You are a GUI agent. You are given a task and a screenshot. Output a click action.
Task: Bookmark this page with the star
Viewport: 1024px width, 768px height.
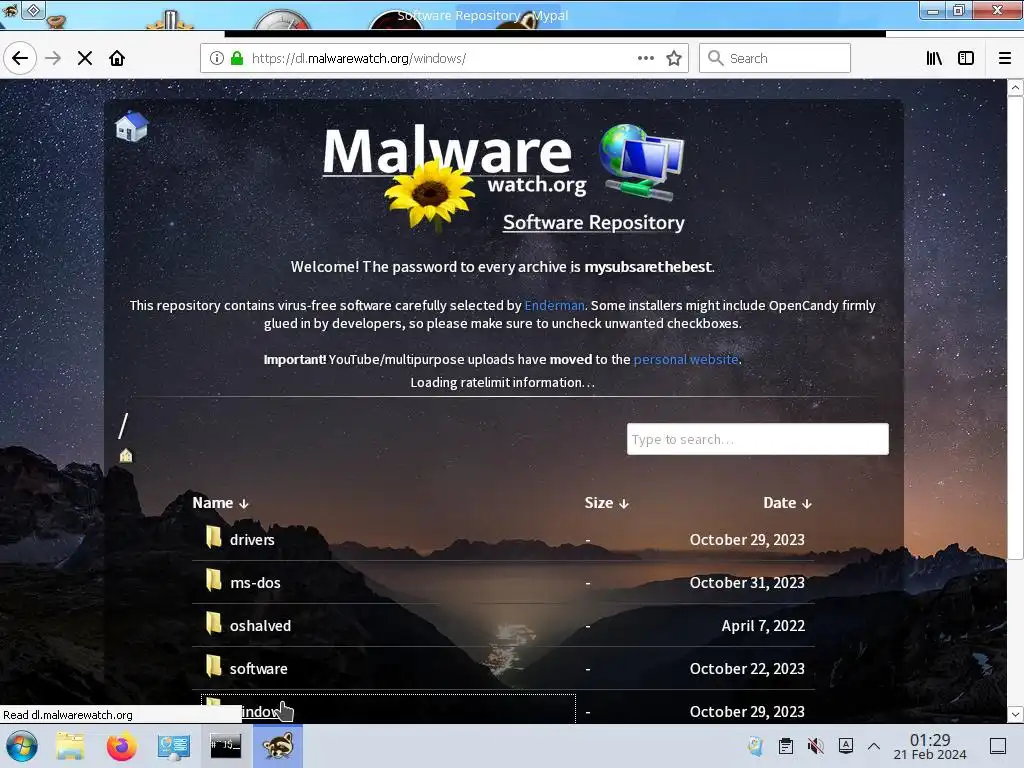(x=674, y=58)
